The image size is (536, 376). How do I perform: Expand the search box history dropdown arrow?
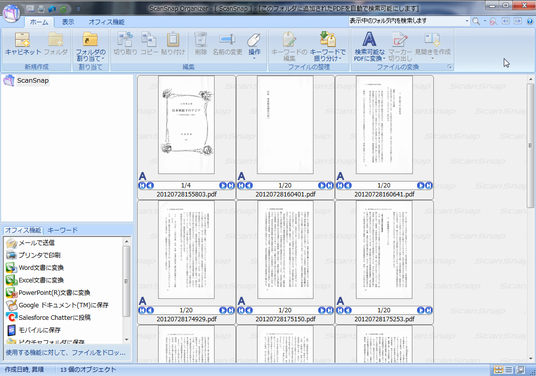click(467, 21)
